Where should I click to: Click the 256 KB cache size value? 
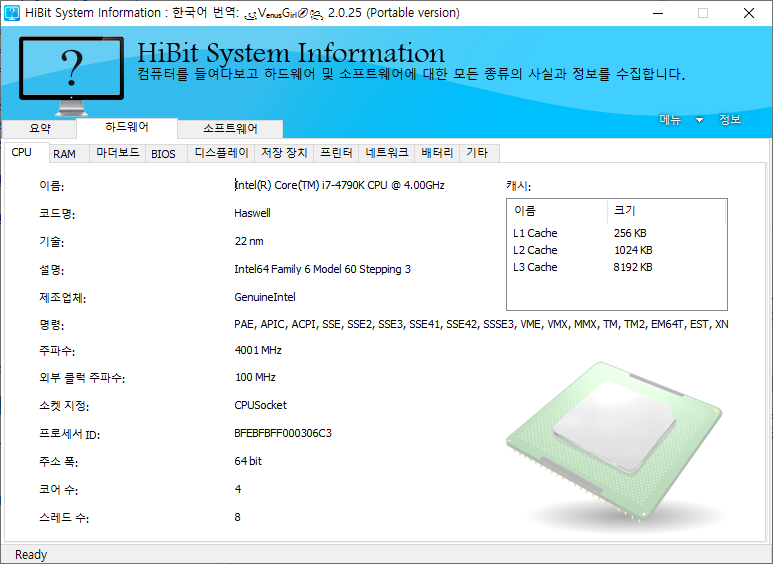[x=630, y=233]
